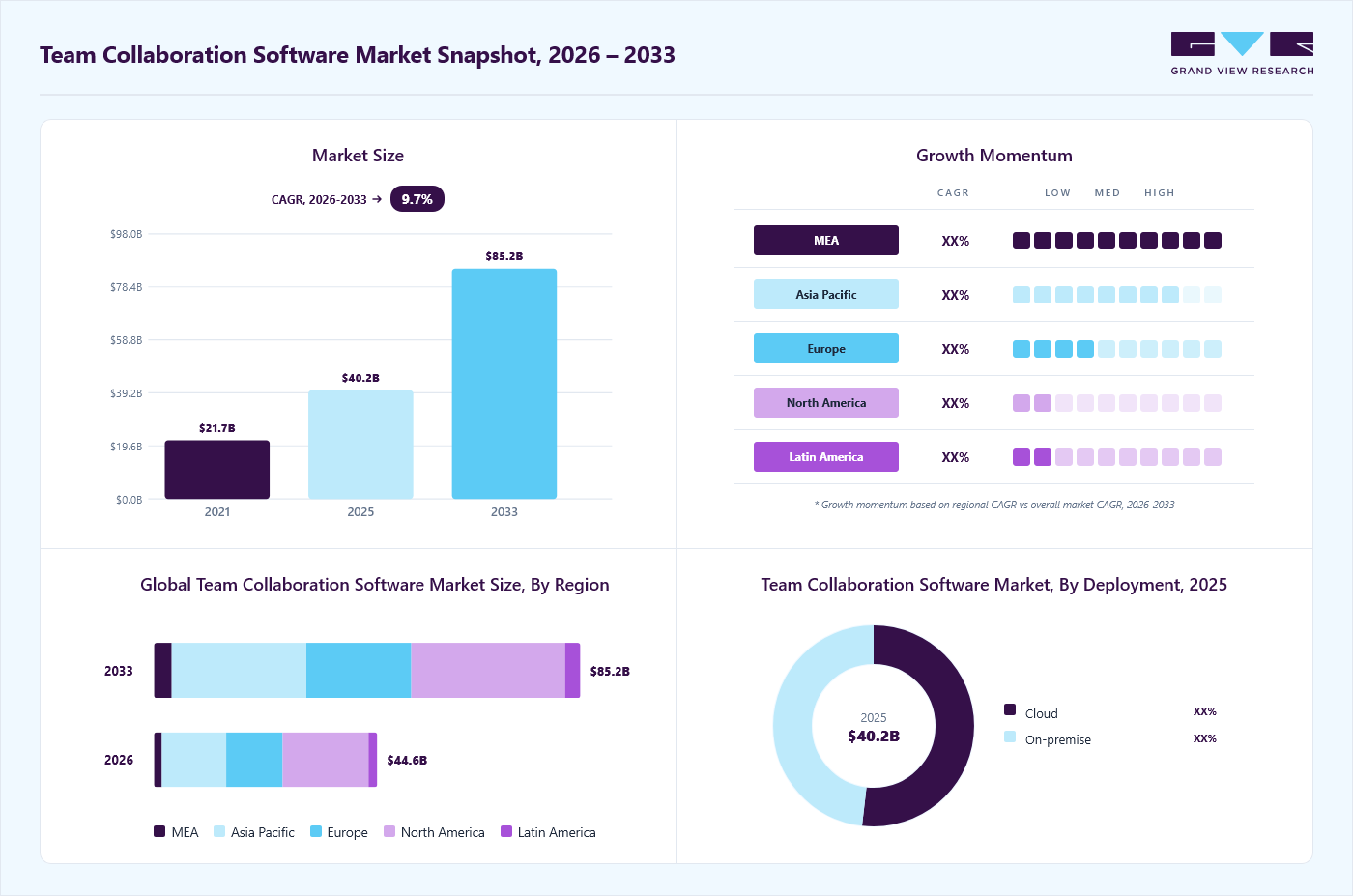Viewport: 1353px width, 896px height.
Task: Click the LOW column header
Action: coord(1057,193)
